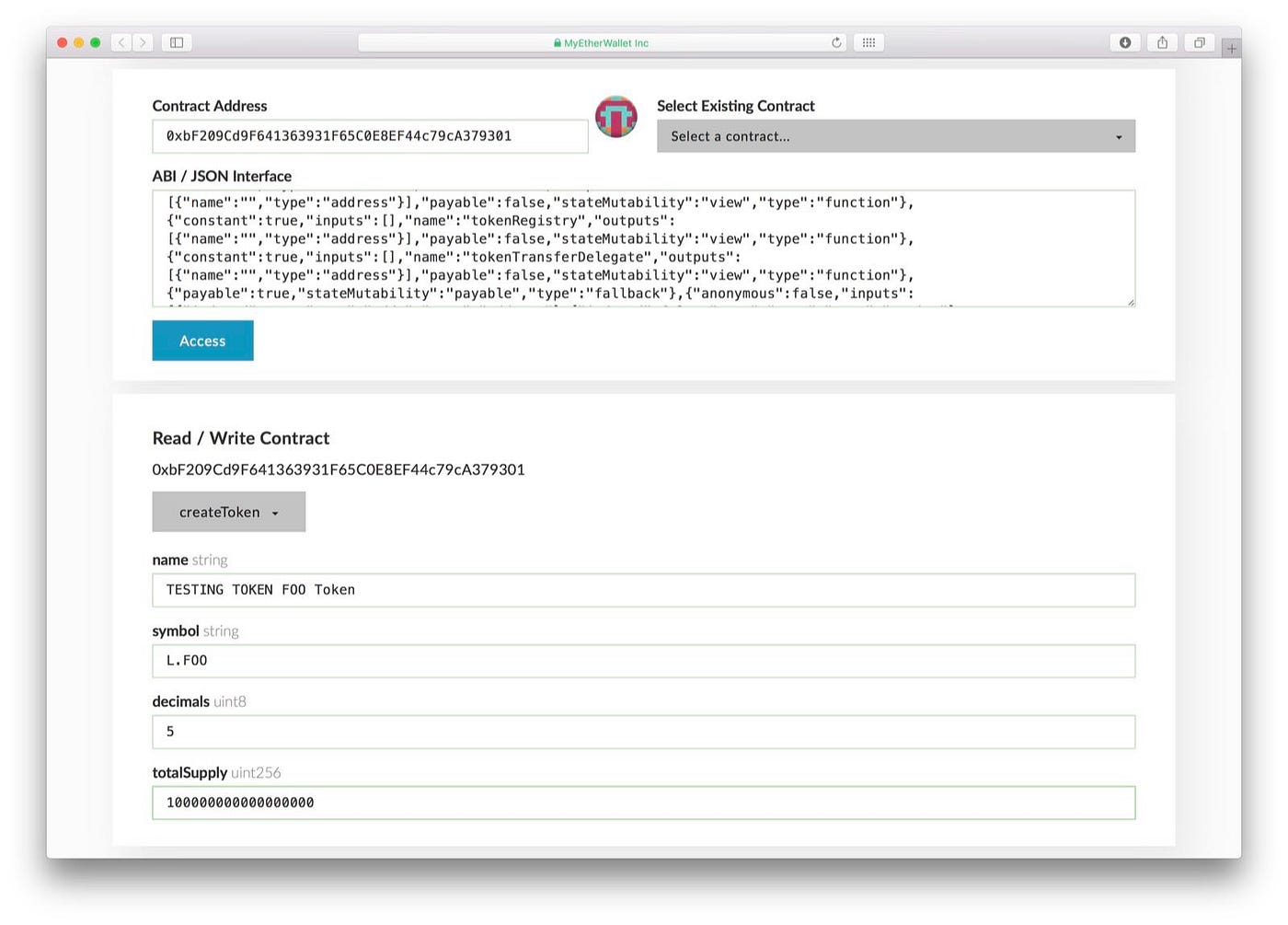Screen dimensions: 1288x925
Task: Open the Share icon in toolbar
Action: [x=1163, y=42]
